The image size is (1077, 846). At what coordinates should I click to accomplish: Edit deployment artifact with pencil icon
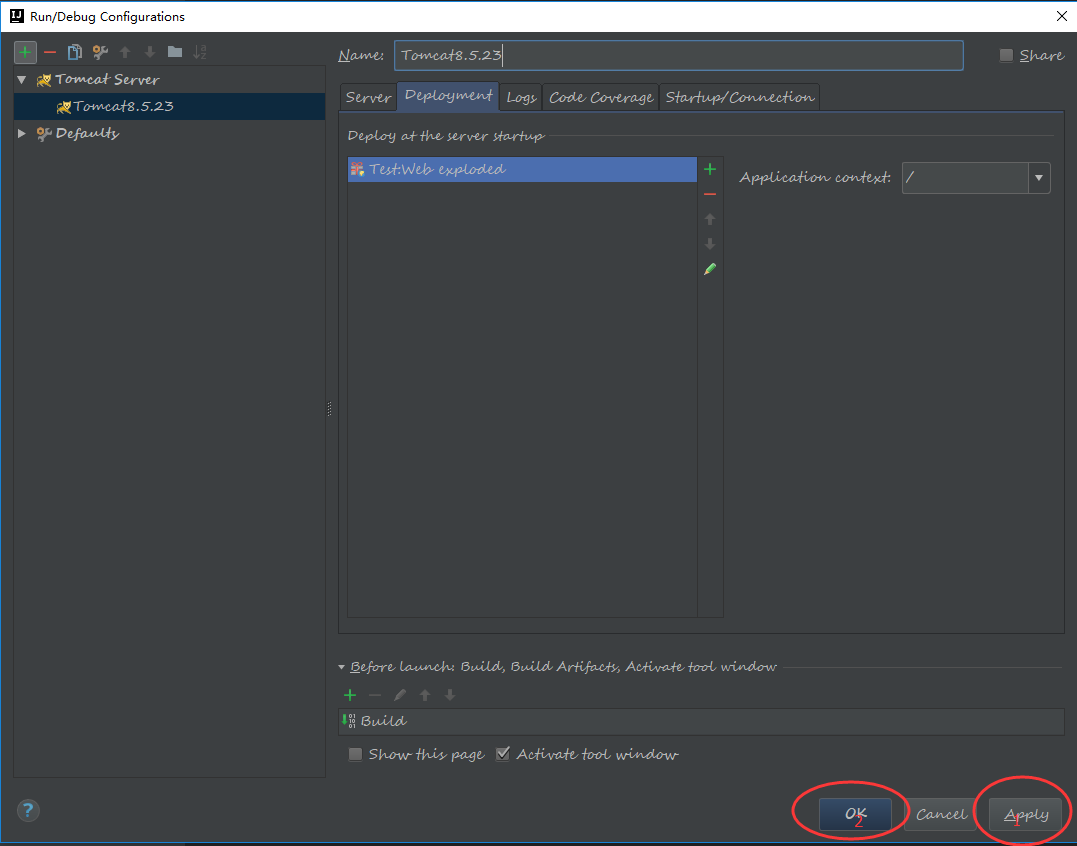coord(710,269)
